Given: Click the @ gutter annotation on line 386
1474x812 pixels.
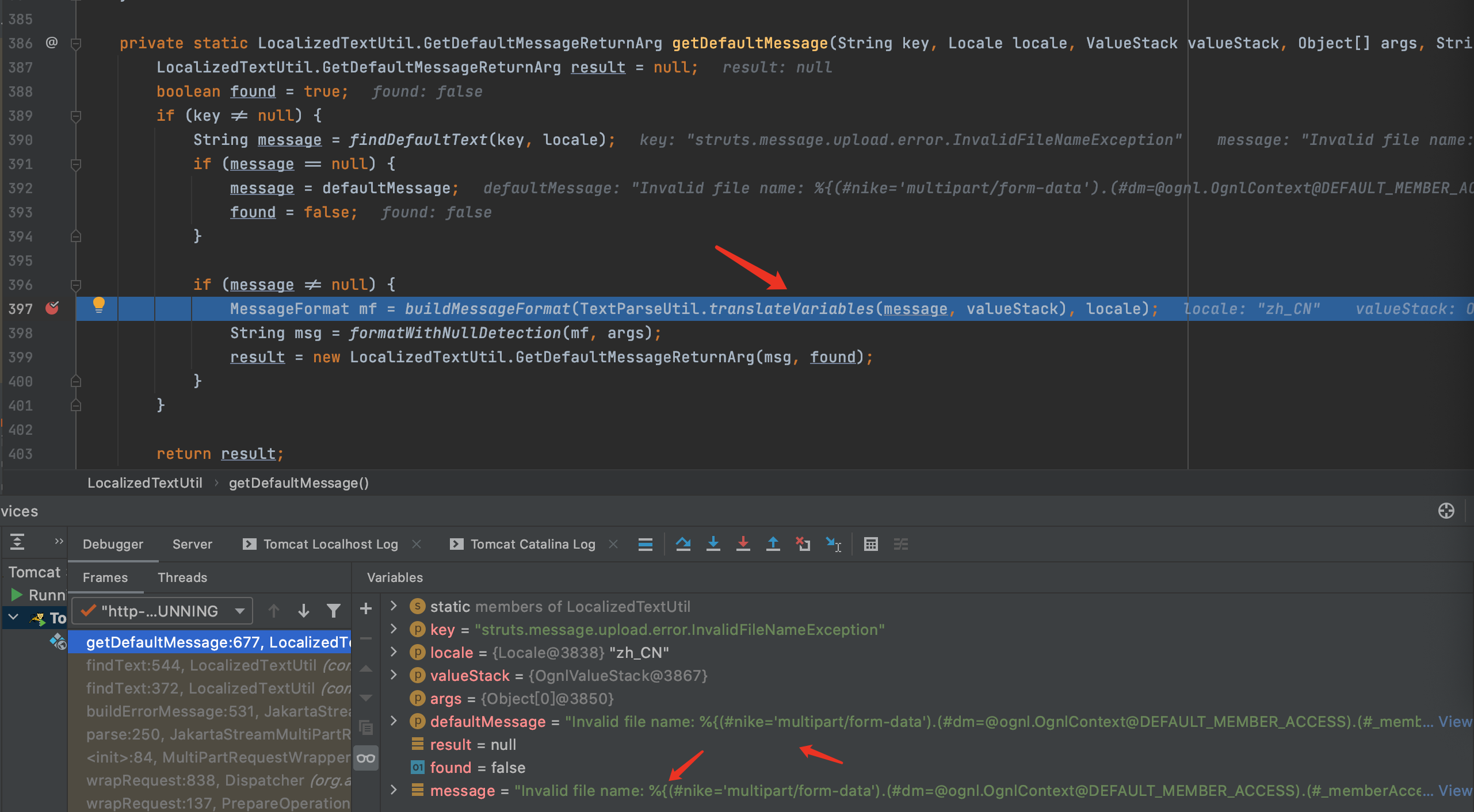Looking at the screenshot, I should 52,43.
